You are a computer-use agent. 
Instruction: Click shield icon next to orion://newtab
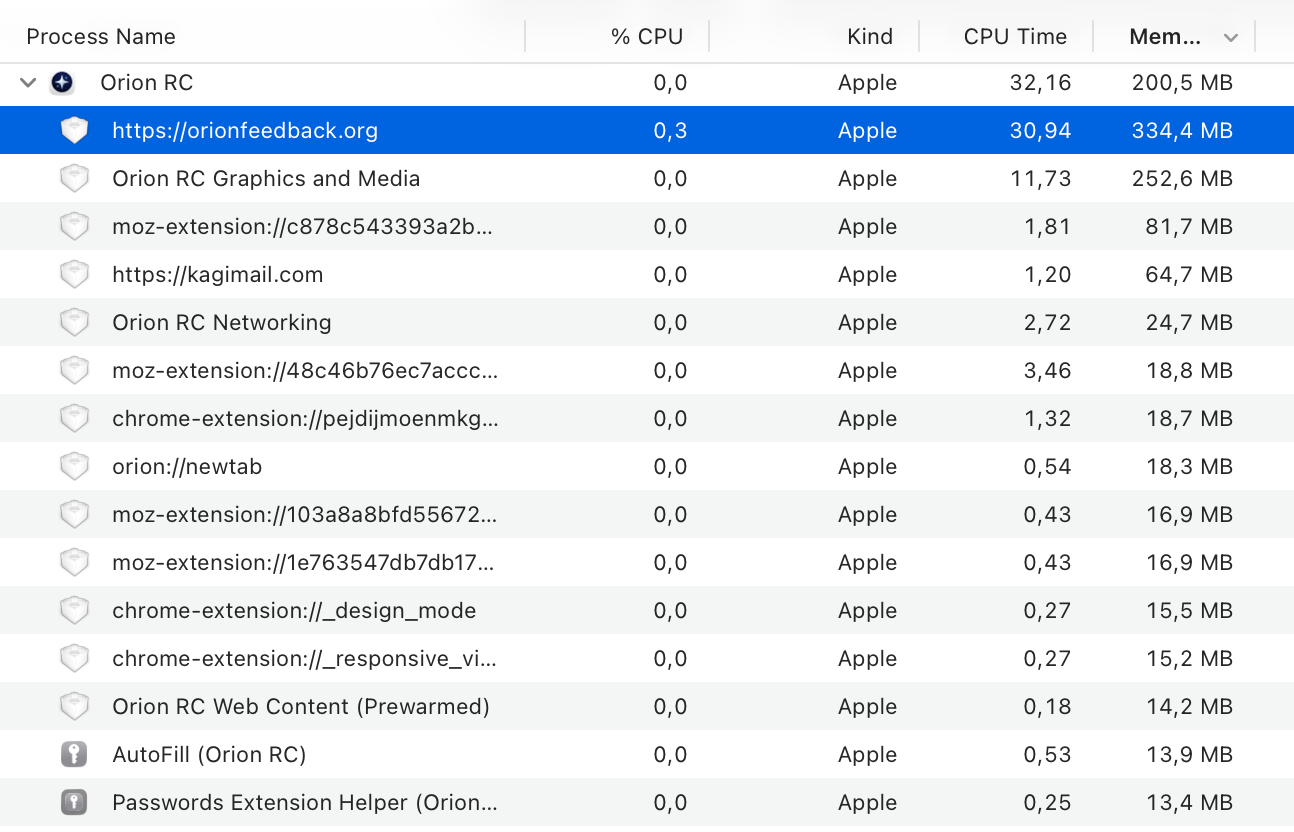(x=74, y=467)
